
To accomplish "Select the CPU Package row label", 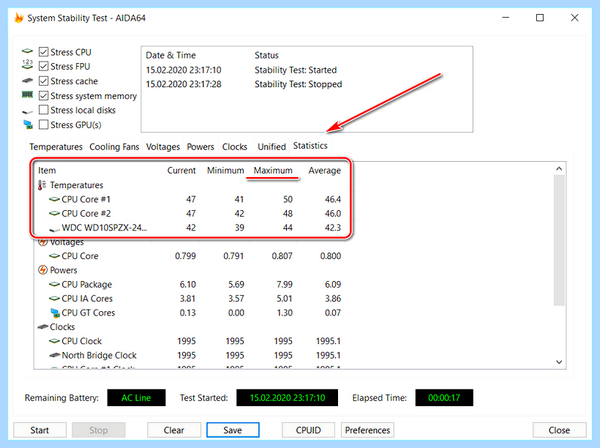I will (x=87, y=285).
